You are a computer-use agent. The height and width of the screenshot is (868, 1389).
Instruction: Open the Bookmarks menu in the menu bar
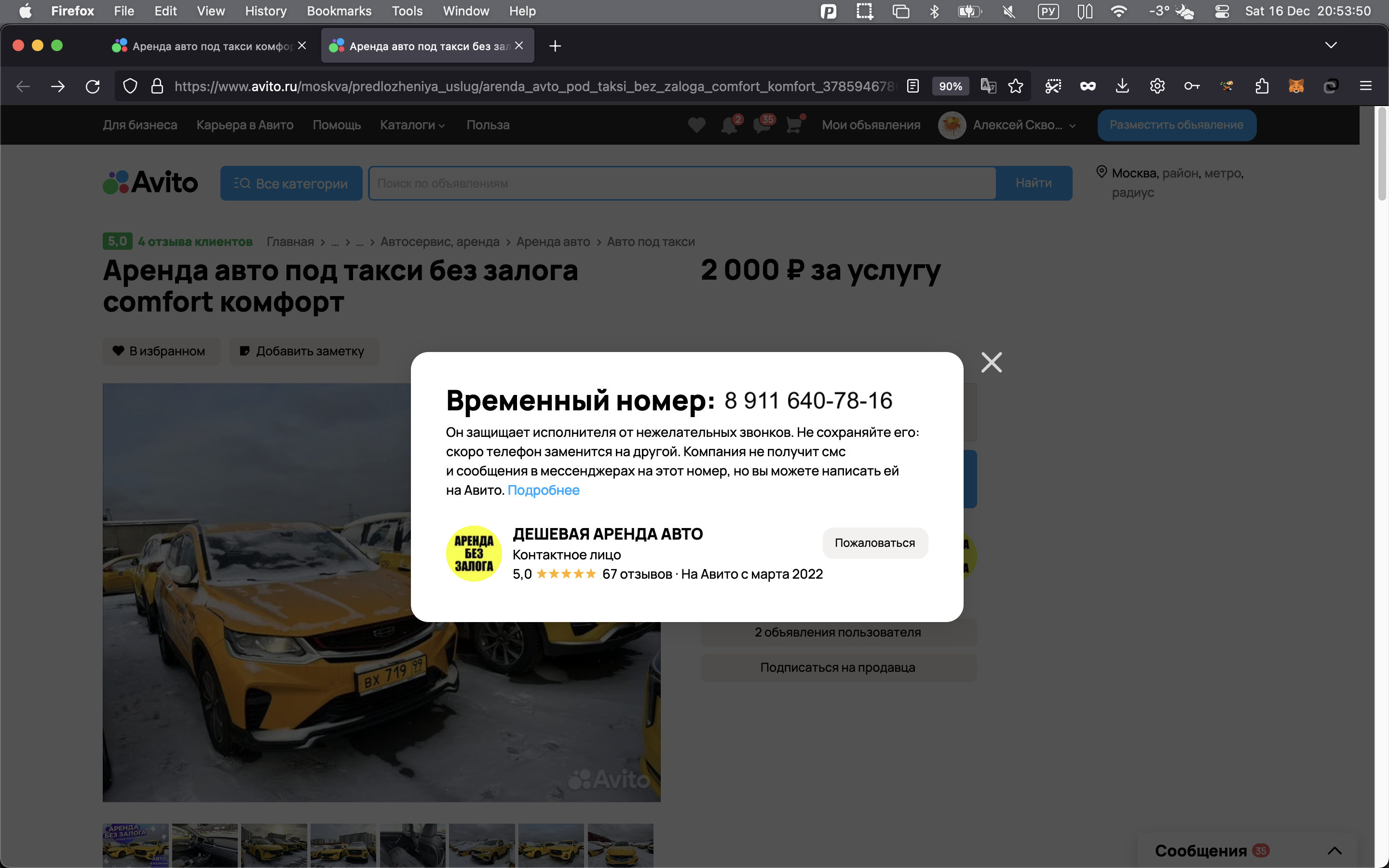[339, 11]
